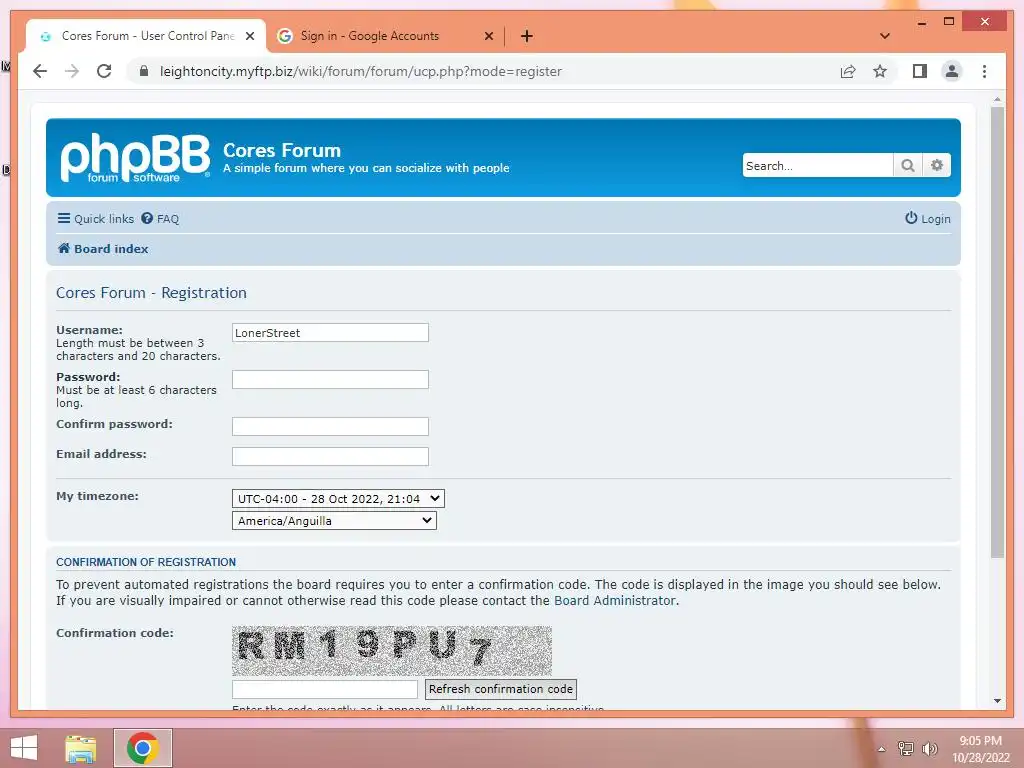Share this page via share icon
The image size is (1024, 768).
pyautogui.click(x=848, y=71)
